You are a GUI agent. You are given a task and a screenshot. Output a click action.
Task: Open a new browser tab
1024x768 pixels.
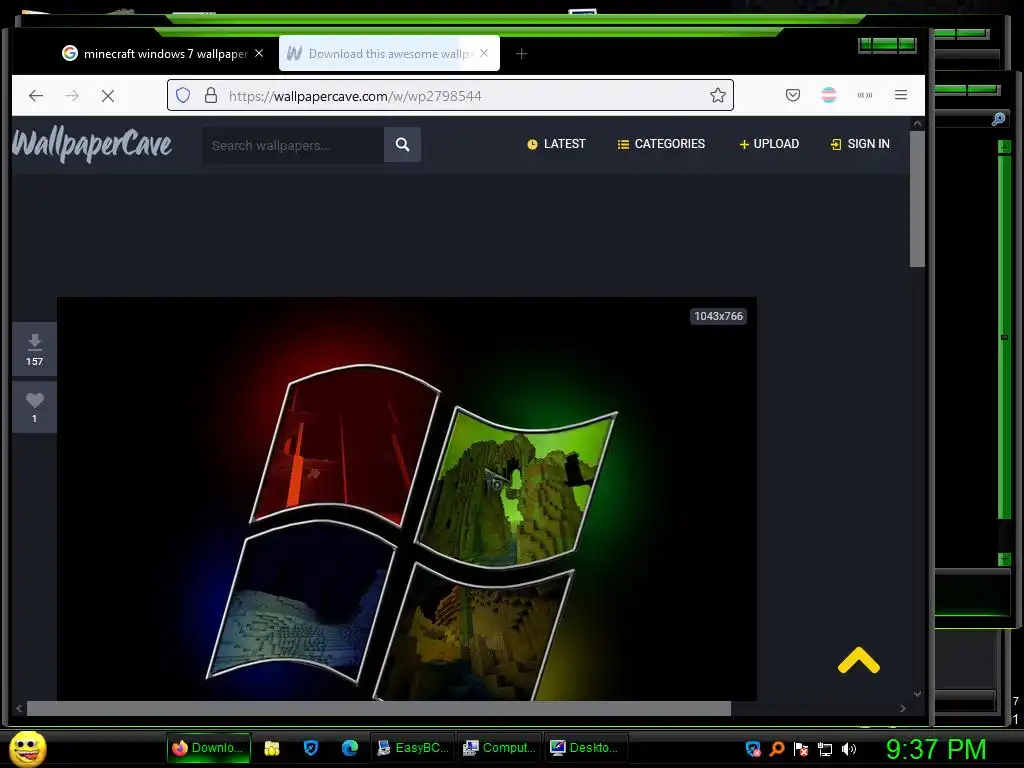click(x=521, y=54)
